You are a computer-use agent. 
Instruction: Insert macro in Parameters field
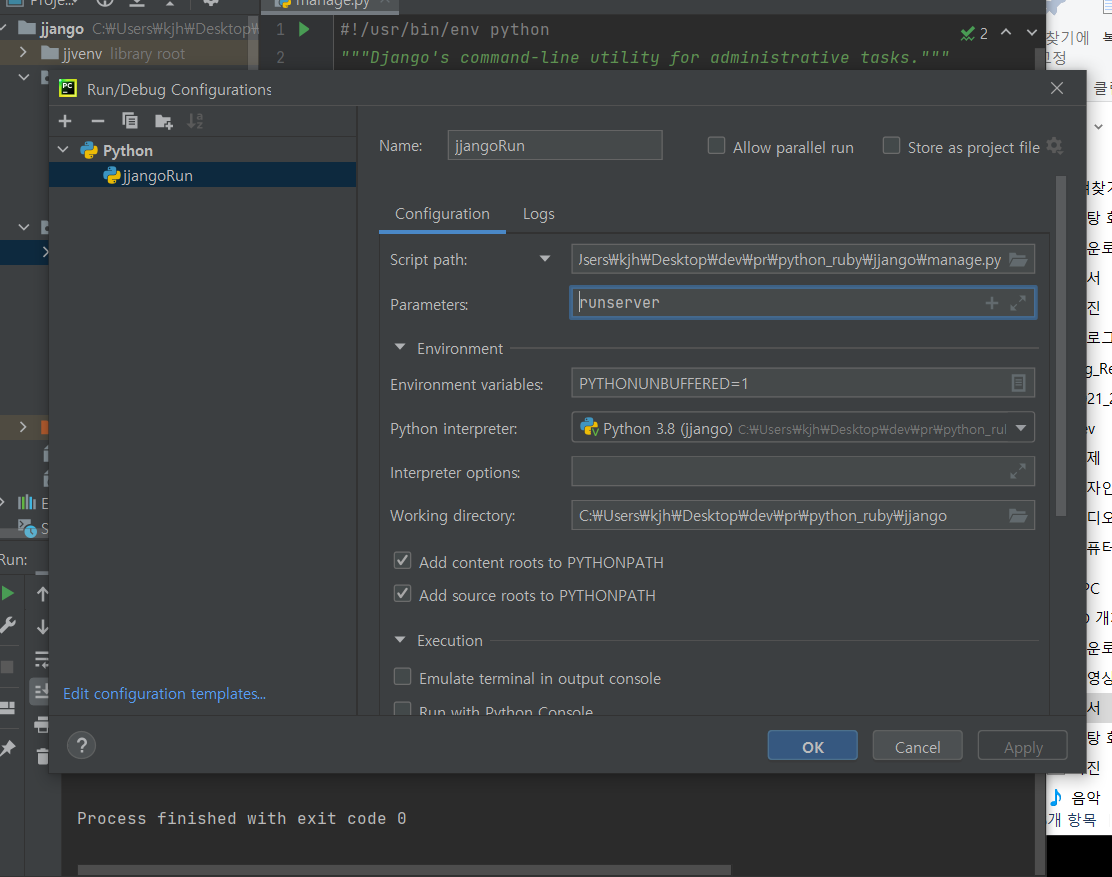click(991, 303)
